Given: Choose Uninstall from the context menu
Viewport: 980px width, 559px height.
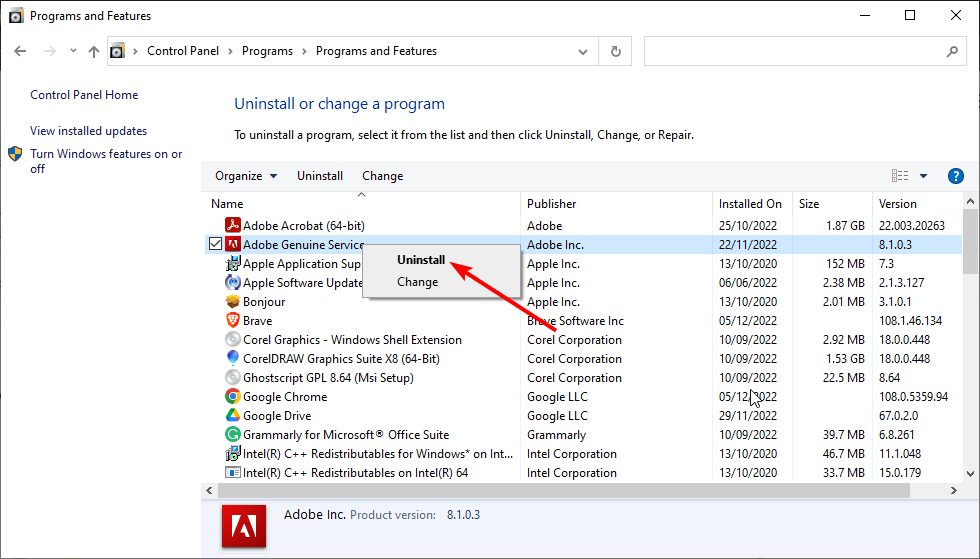Looking at the screenshot, I should coord(421,259).
